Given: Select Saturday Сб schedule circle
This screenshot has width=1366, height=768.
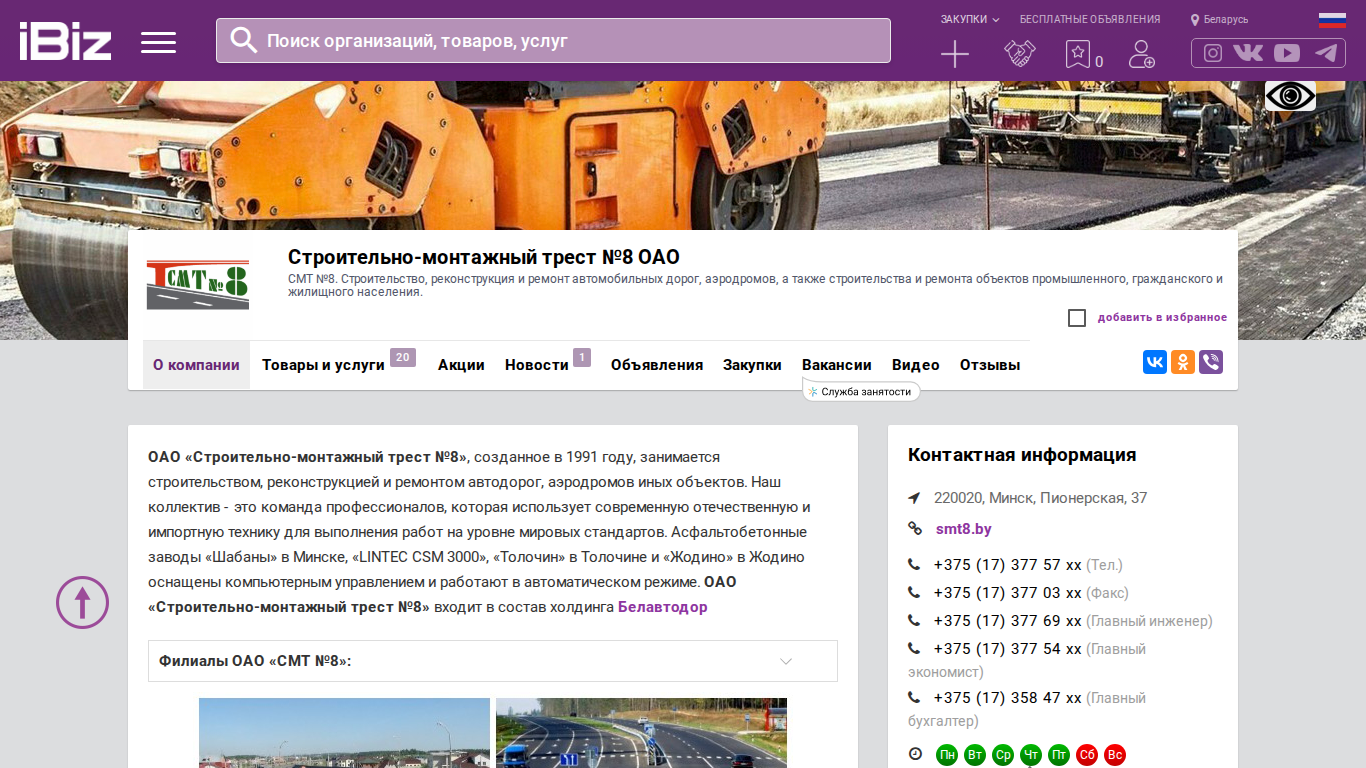Looking at the screenshot, I should tap(1087, 755).
